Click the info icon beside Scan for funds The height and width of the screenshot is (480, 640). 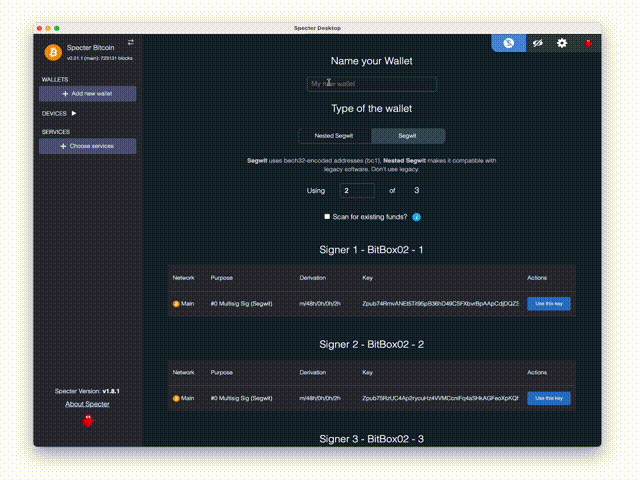pyautogui.click(x=416, y=217)
